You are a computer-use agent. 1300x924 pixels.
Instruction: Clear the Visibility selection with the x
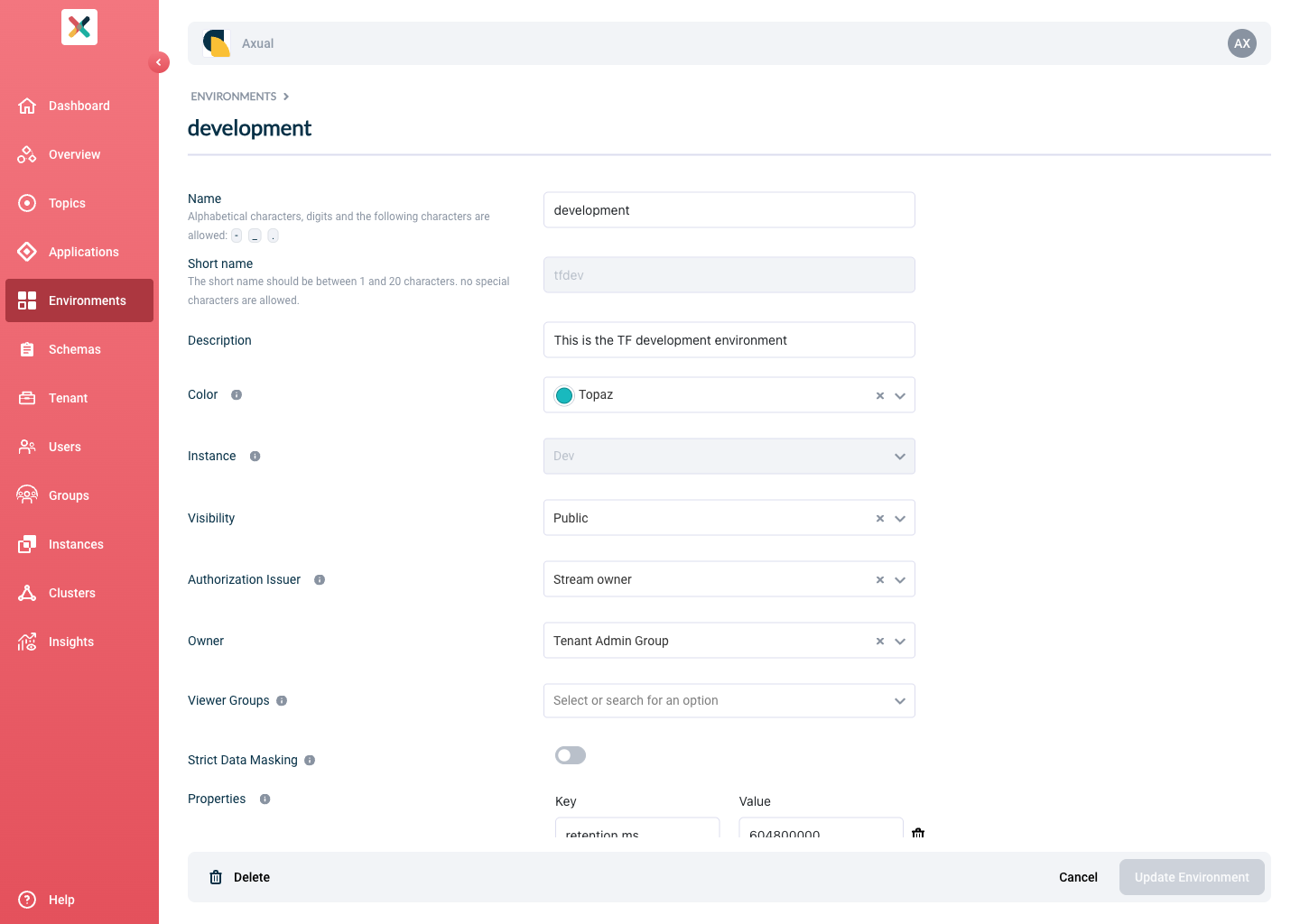[x=880, y=519]
